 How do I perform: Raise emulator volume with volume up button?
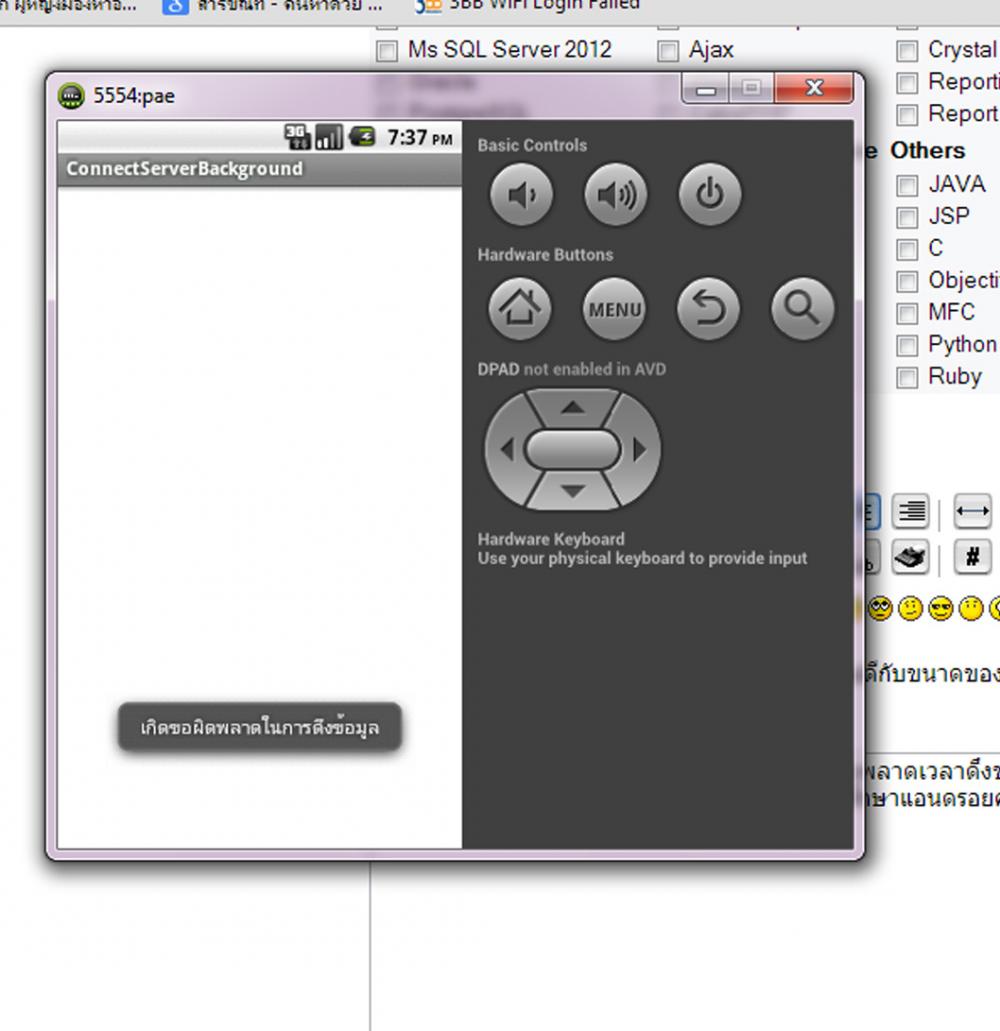[x=616, y=195]
